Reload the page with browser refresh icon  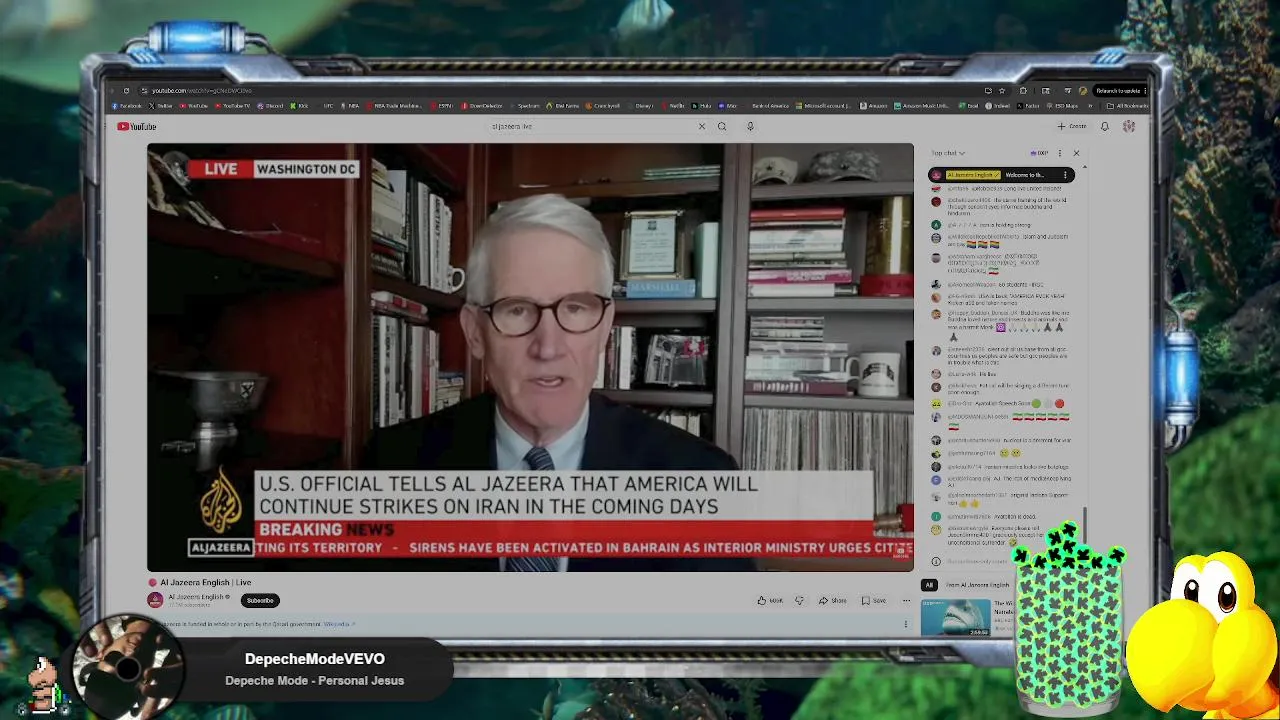[x=126, y=90]
